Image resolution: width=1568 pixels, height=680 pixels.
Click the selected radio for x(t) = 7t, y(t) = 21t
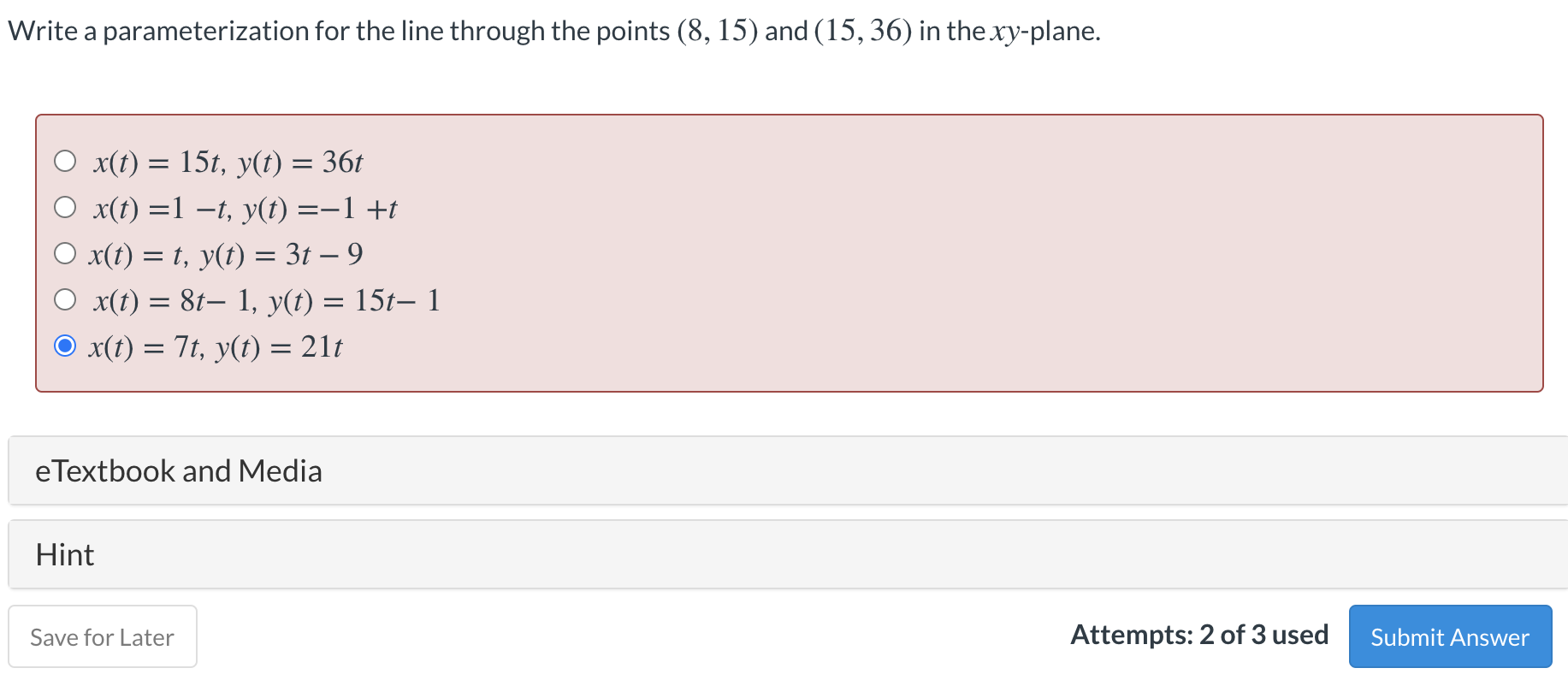coord(64,346)
